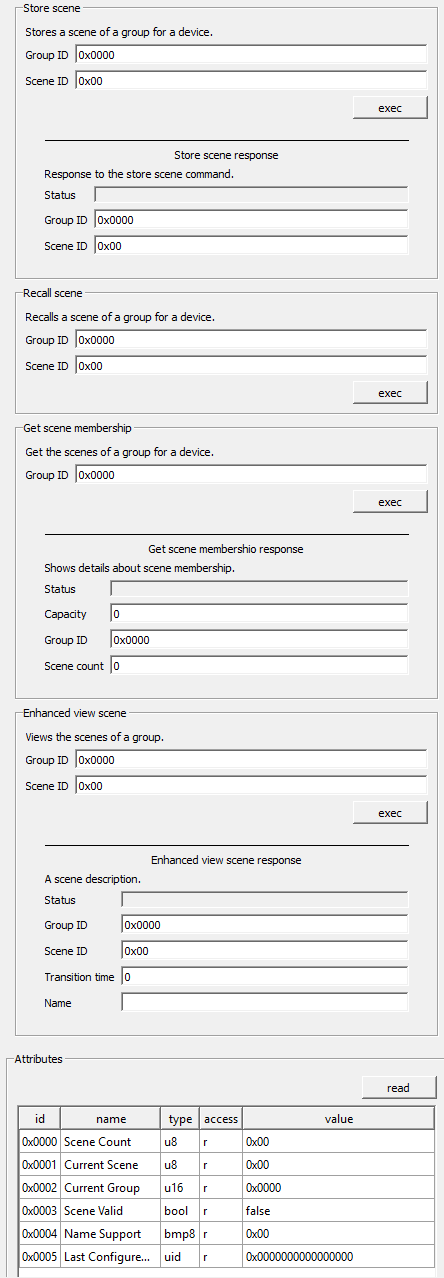The width and height of the screenshot is (444, 1278).
Task: Click the access column header
Action: pos(221,1119)
